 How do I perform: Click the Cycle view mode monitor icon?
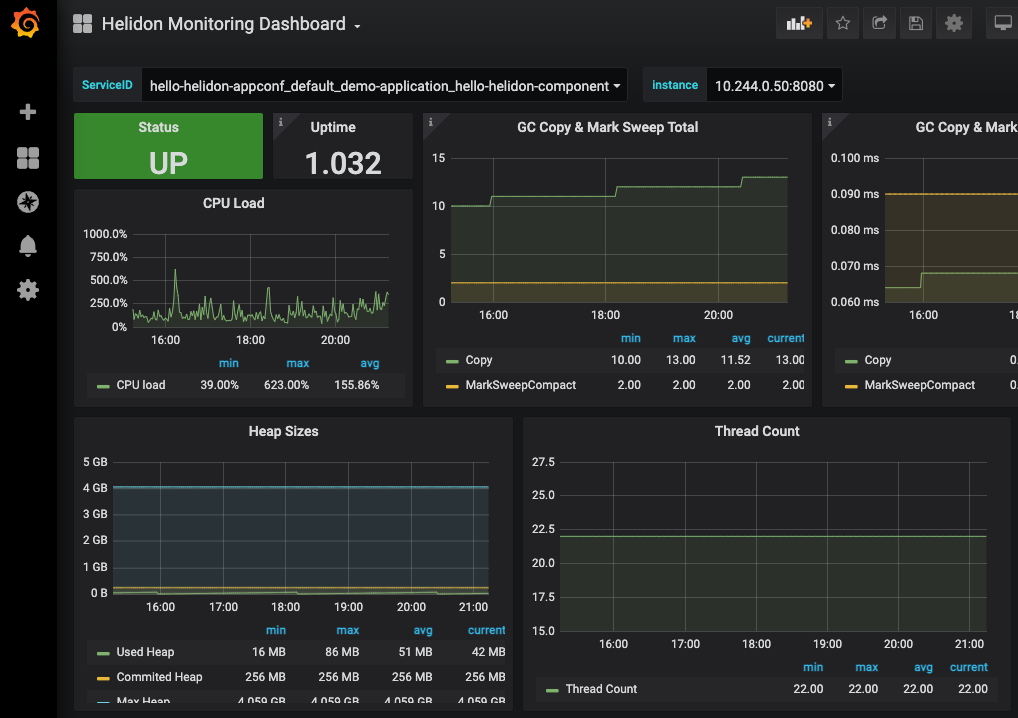(1002, 23)
